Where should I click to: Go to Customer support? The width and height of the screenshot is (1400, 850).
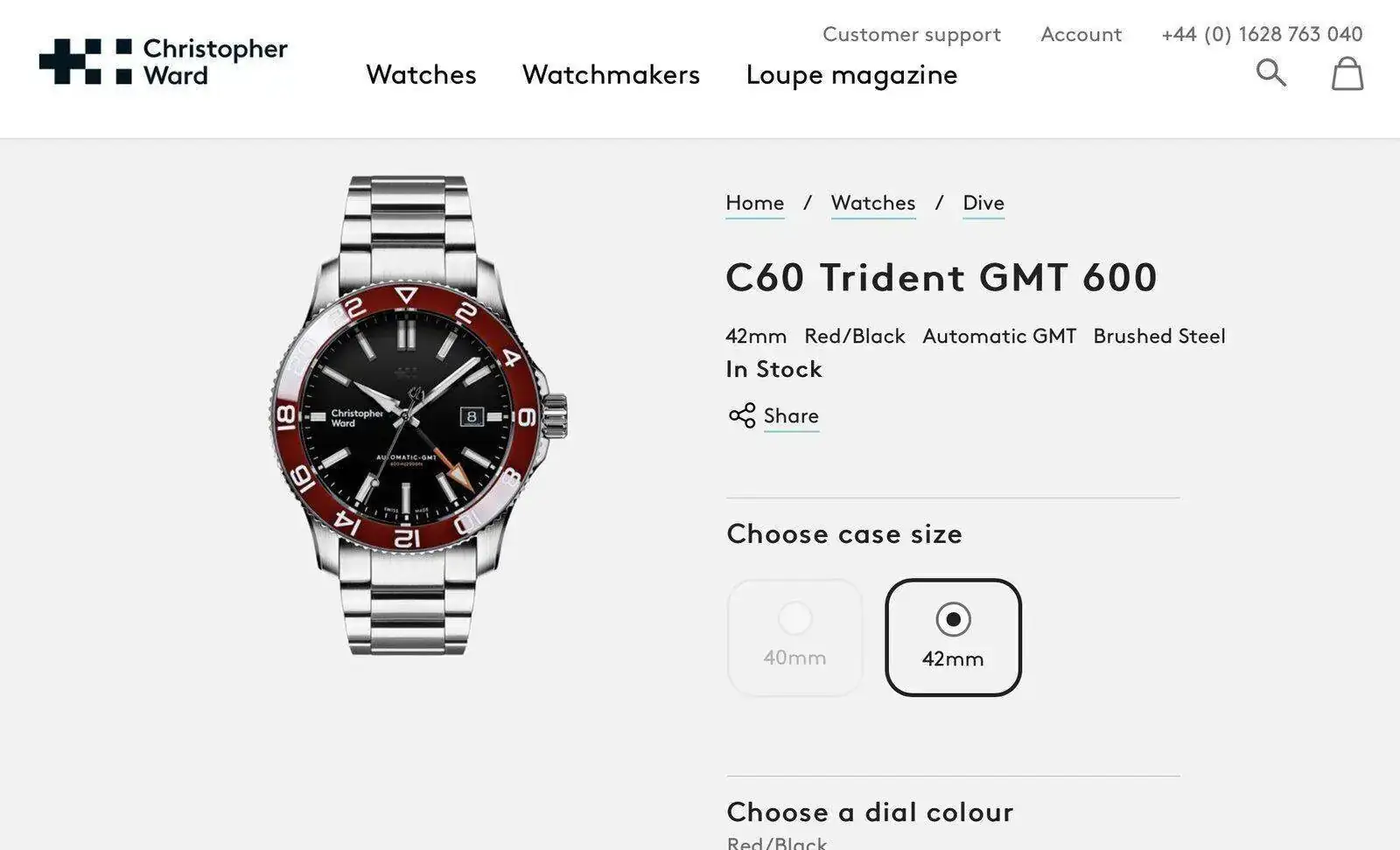[x=911, y=34]
